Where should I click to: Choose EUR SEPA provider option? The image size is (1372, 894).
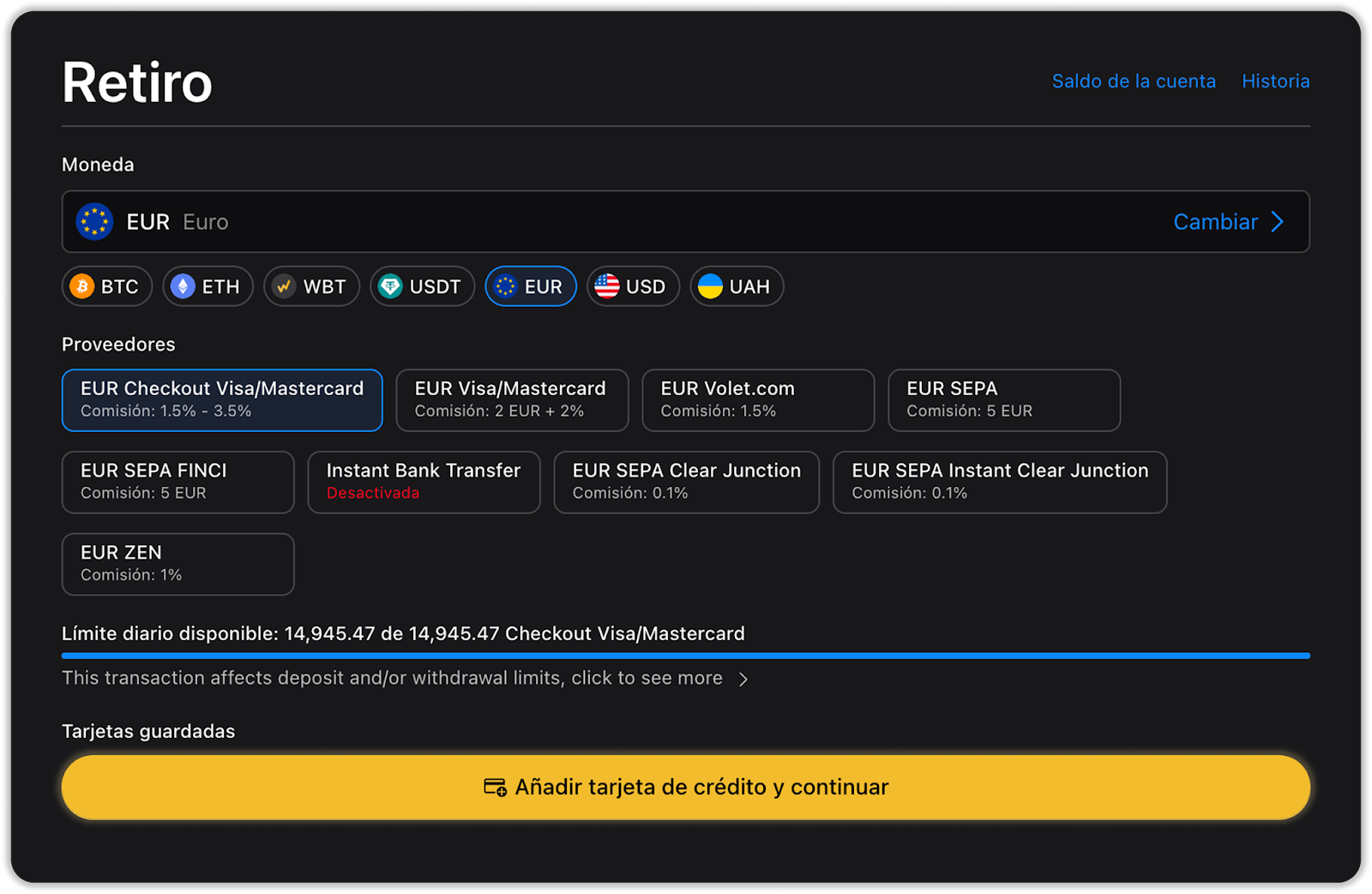(x=1003, y=399)
